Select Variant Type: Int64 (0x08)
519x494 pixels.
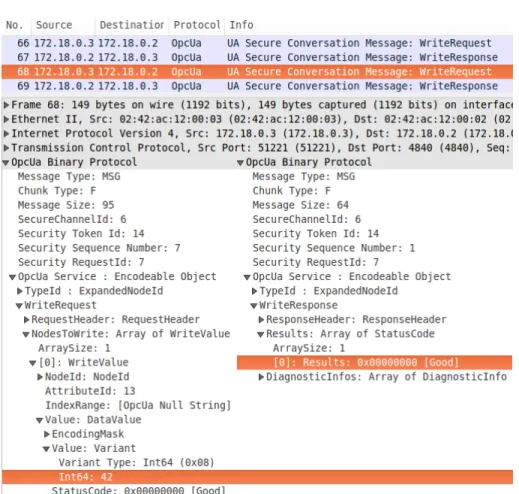tap(136, 463)
